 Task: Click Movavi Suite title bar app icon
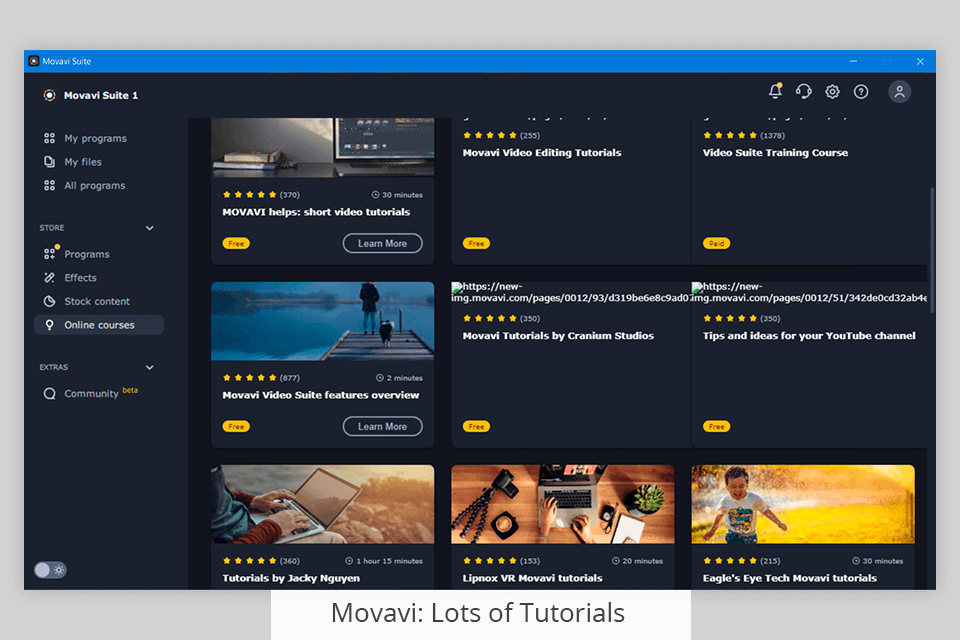[x=34, y=61]
